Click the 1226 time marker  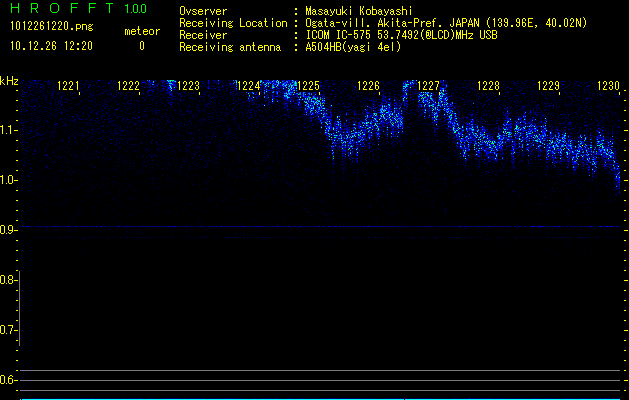tap(368, 86)
